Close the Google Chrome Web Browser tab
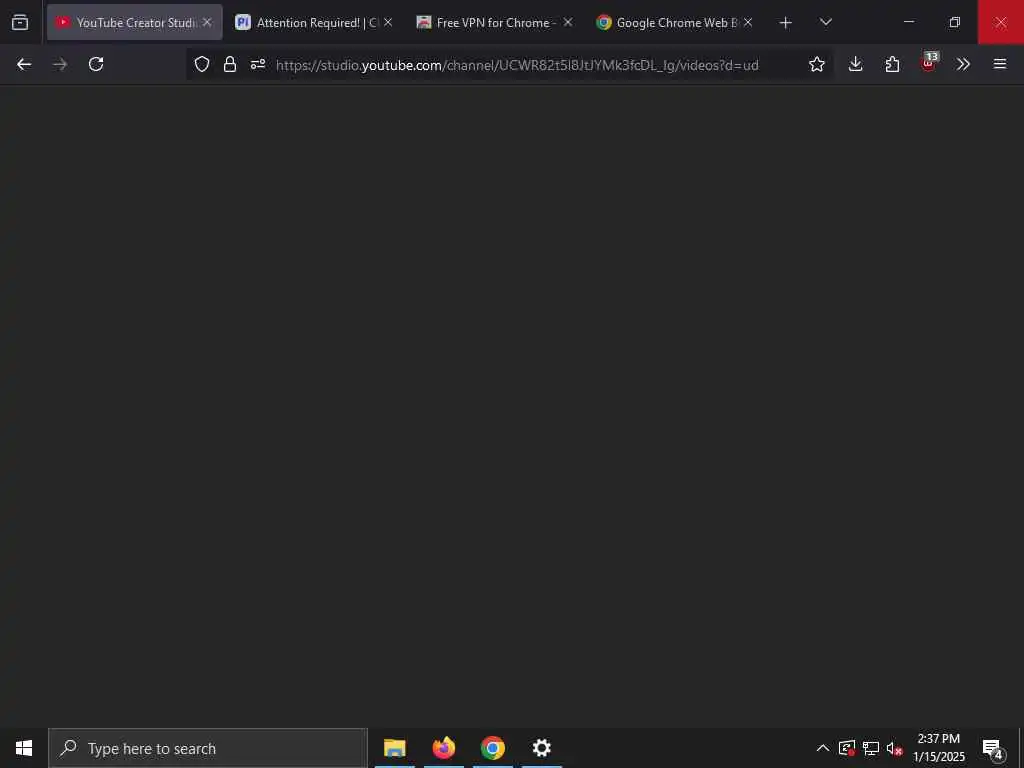The height and width of the screenshot is (768, 1024). click(x=748, y=22)
